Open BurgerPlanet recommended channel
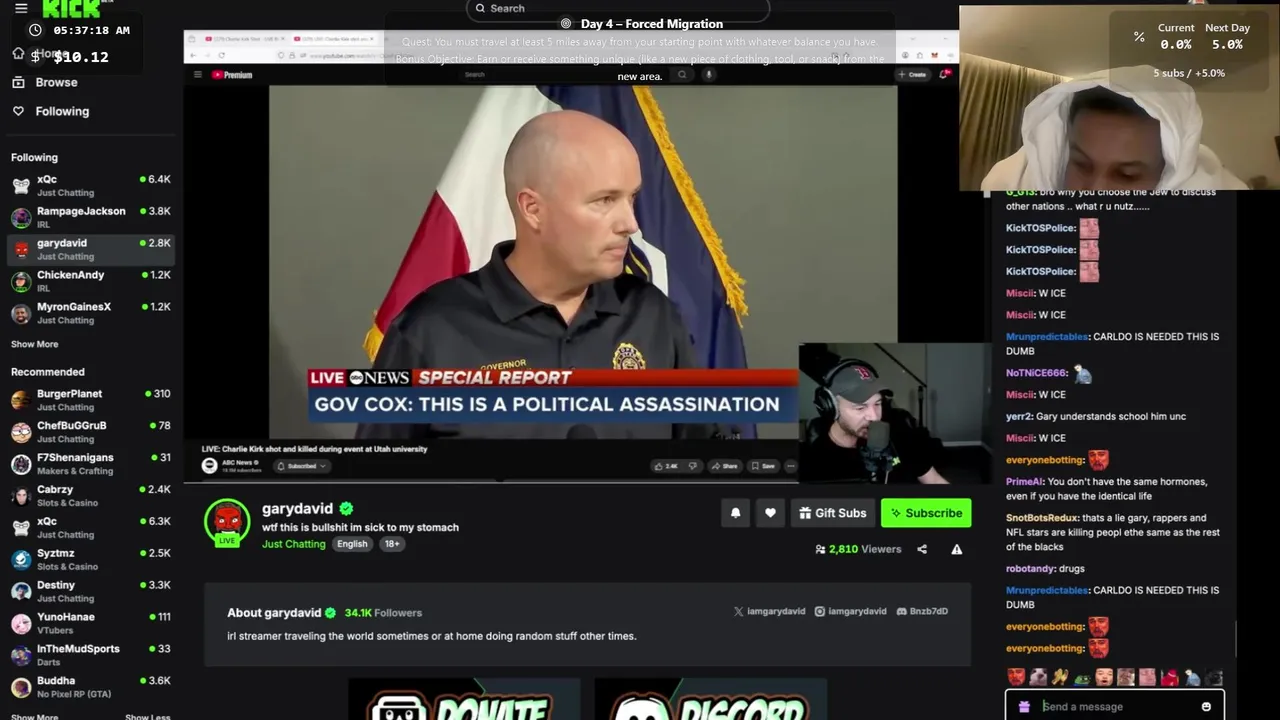The image size is (1280, 720). (91, 400)
